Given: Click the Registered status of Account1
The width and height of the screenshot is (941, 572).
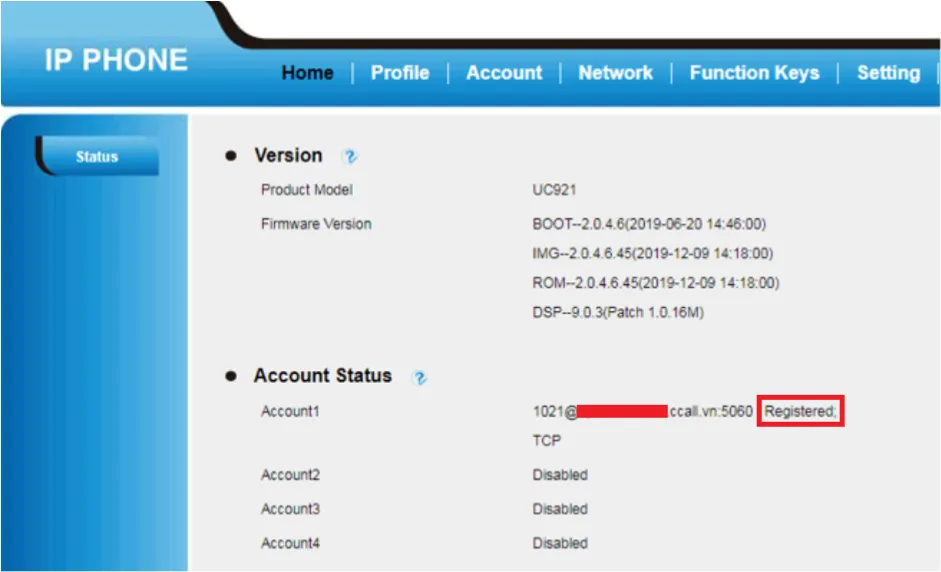Looking at the screenshot, I should [x=800, y=411].
